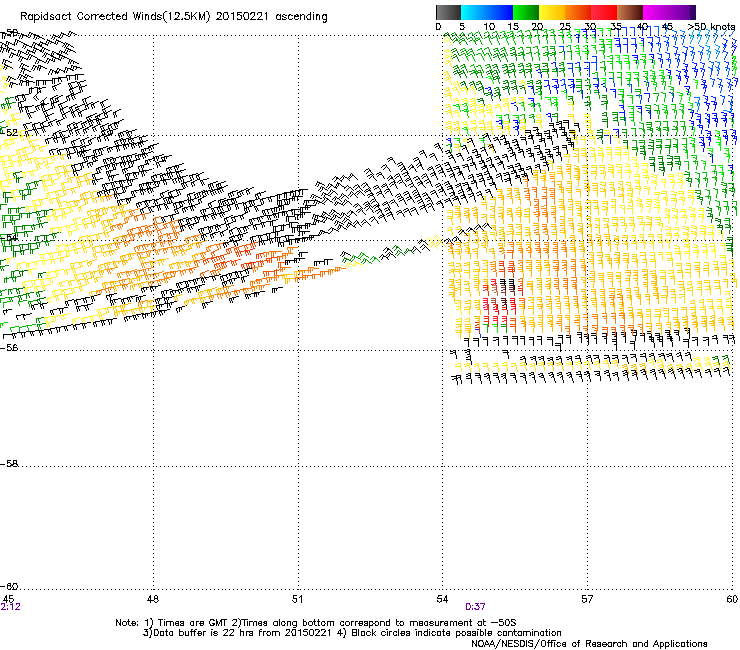Image resolution: width=740 pixels, height=650 pixels.
Task: Click the '5' label on legend scale
Action: tap(462, 27)
